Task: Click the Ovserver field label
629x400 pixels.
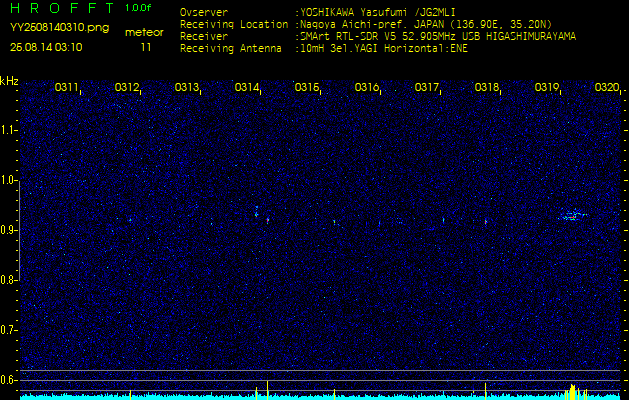Action: click(204, 12)
